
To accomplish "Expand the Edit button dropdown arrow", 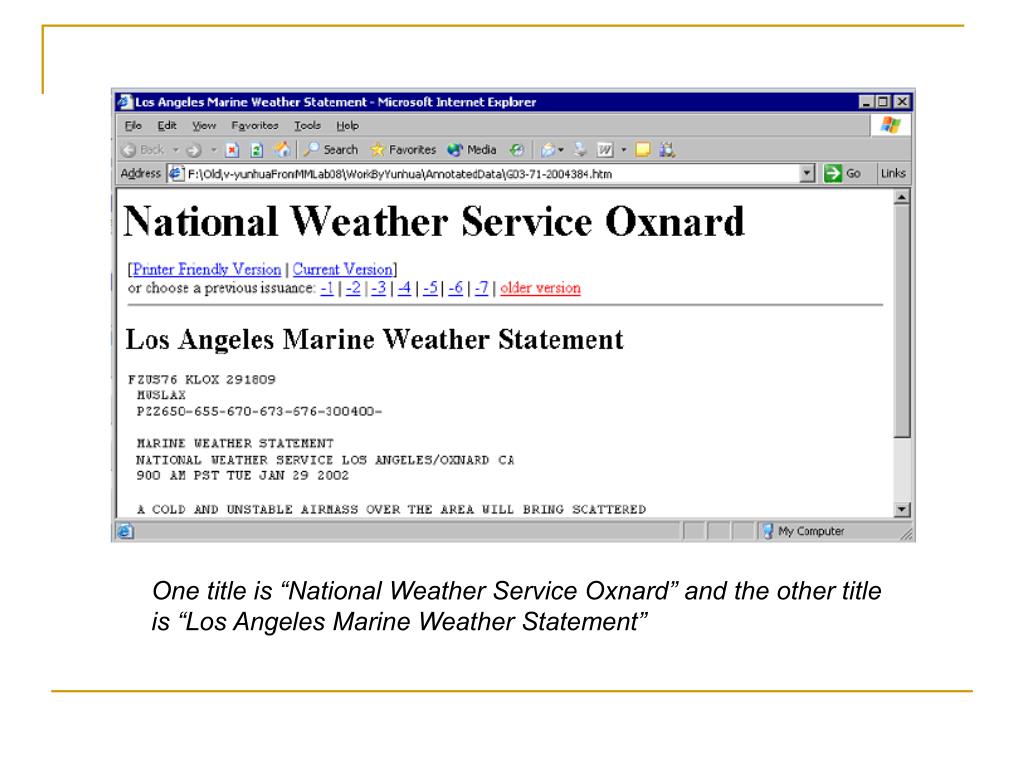I will tap(624, 150).
